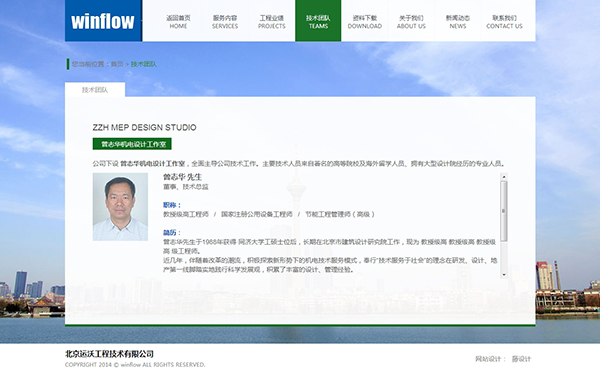The height and width of the screenshot is (375, 600).
Task: Click the 曾志华 先生 name heading
Action: tap(182, 177)
